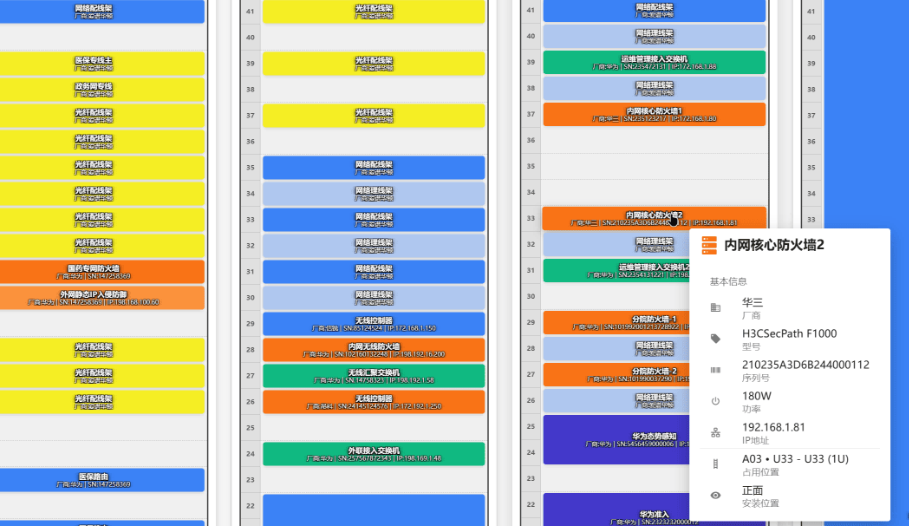This screenshot has width=909, height=526.
Task: Select the 医保路由 device block
Action: click(x=102, y=480)
